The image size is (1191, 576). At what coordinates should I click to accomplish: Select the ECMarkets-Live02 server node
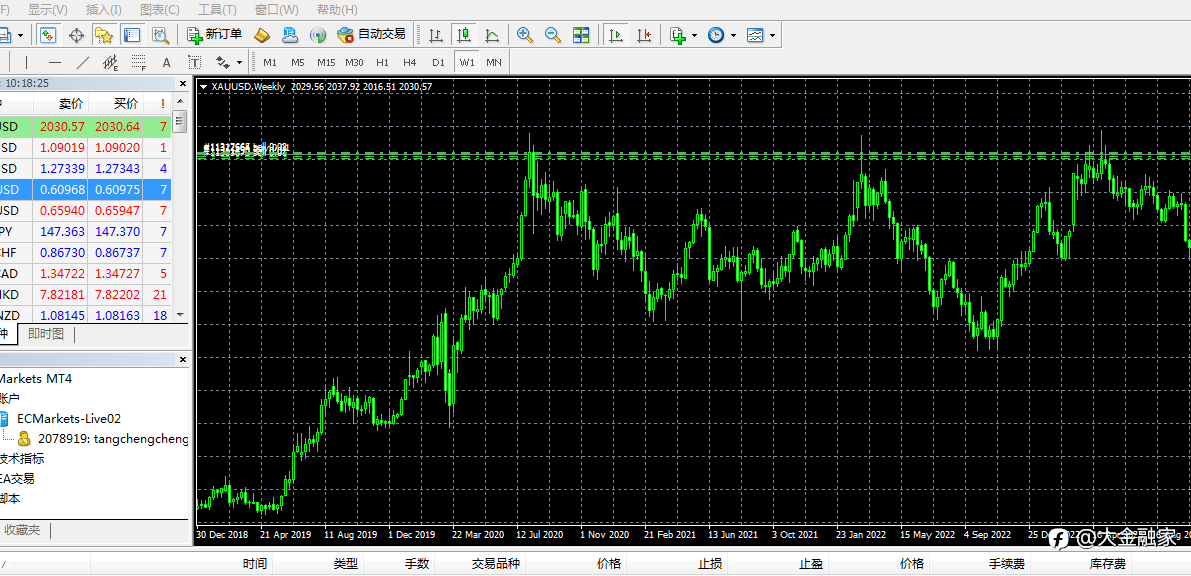(69, 418)
